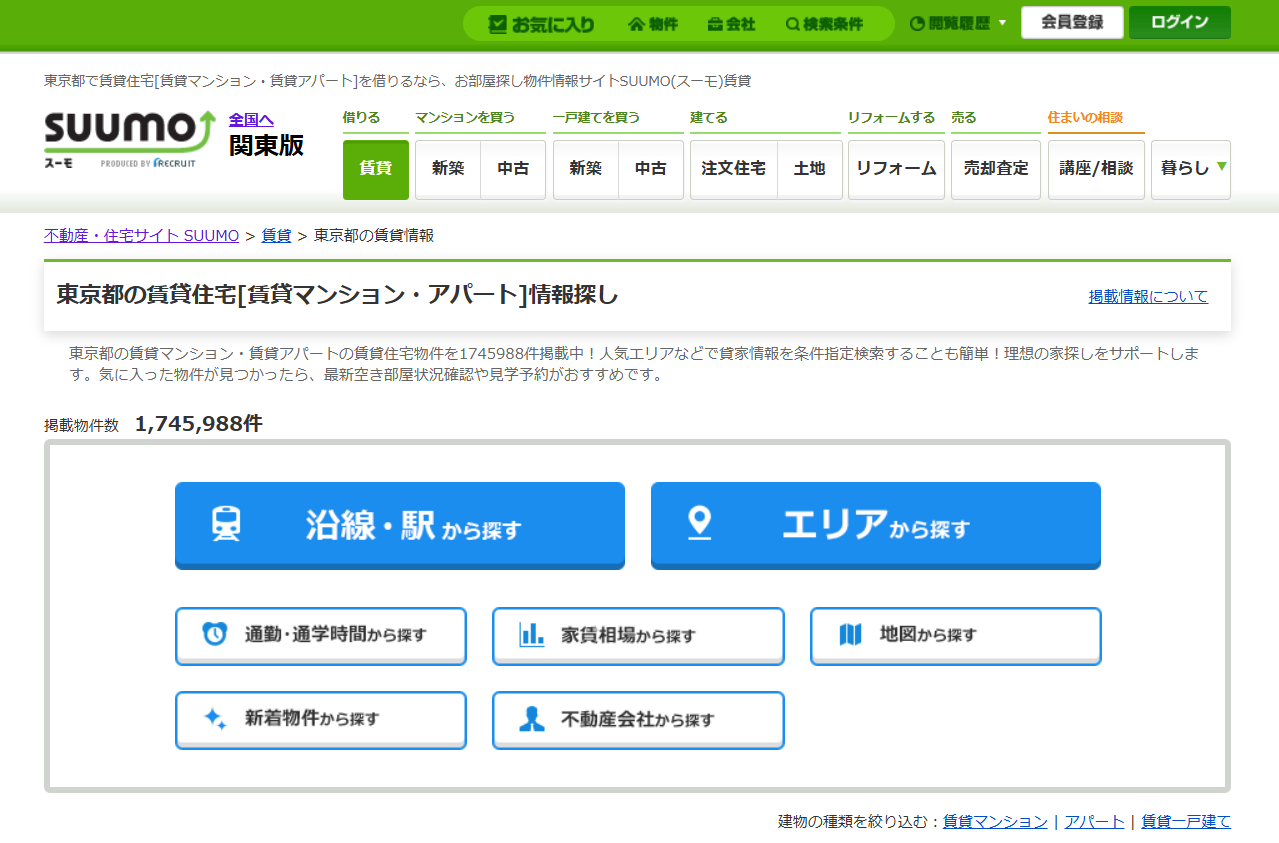Click the person icon for 不動産会社
1279x843 pixels.
tap(532, 719)
